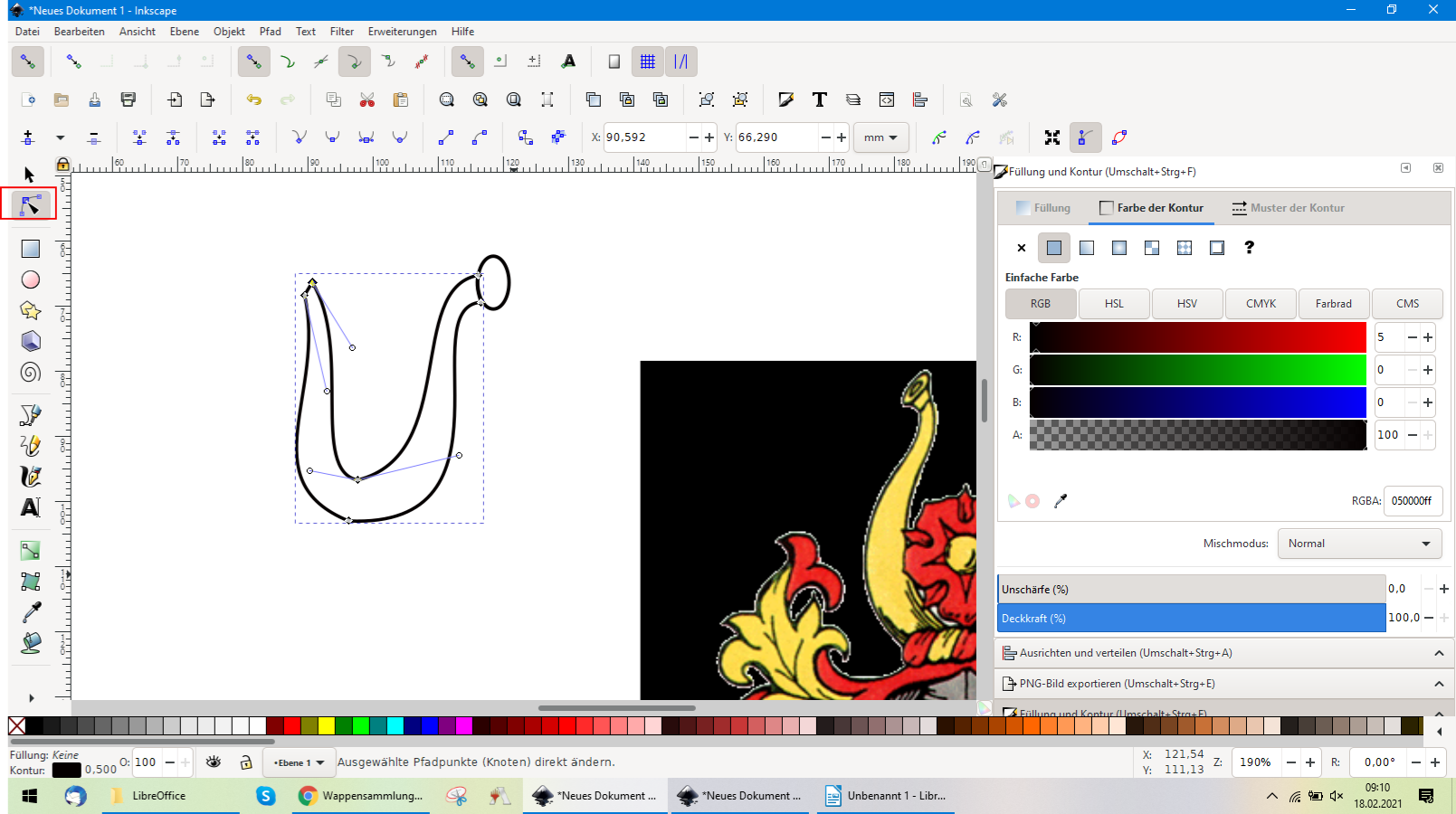
Task: Toggle the layer lock icon
Action: point(245,762)
